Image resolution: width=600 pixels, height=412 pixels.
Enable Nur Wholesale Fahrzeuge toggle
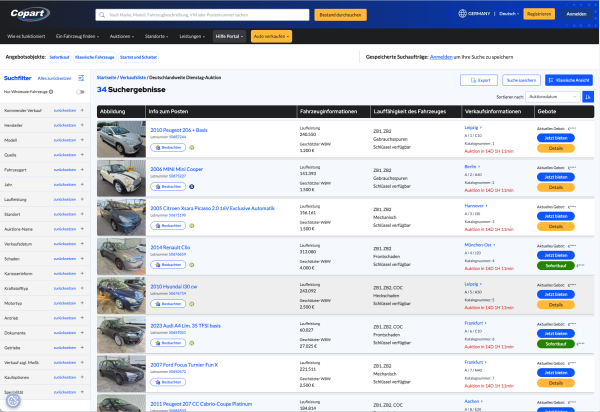coord(80,92)
